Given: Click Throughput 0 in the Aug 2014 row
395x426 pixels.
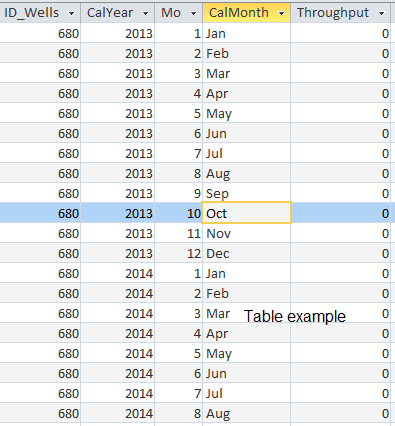Looking at the screenshot, I should coord(340,413).
